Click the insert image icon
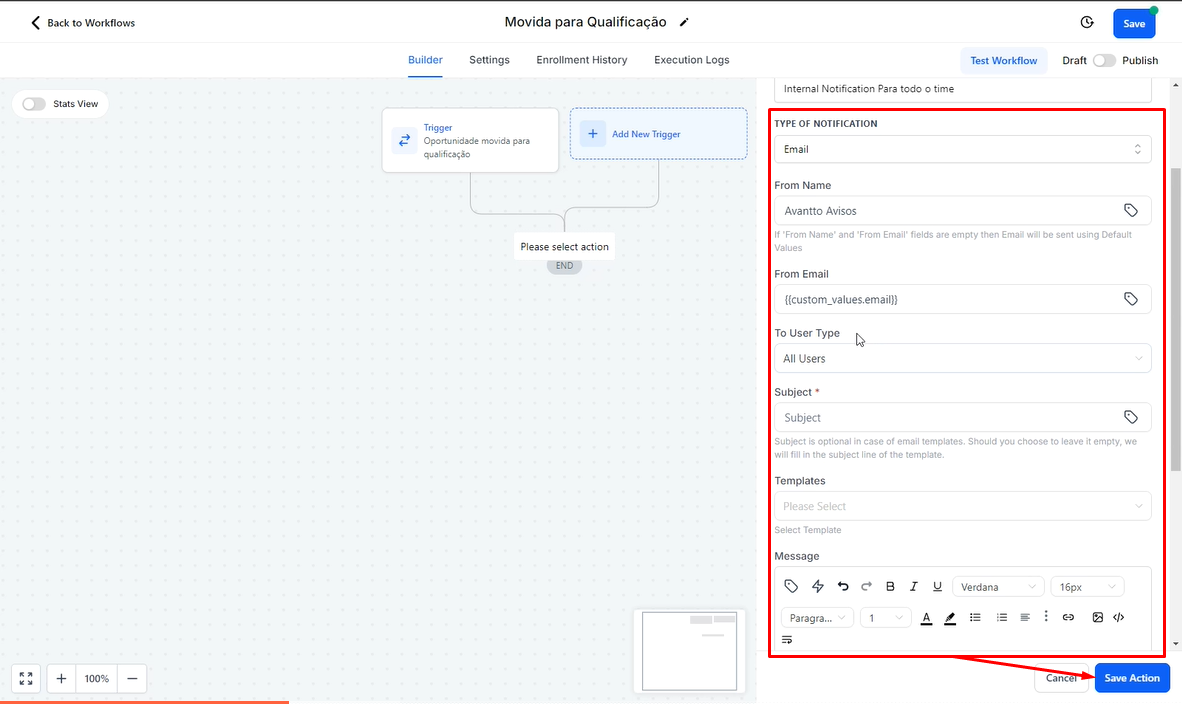Screen dimensions: 1182x704 tap(1097, 618)
